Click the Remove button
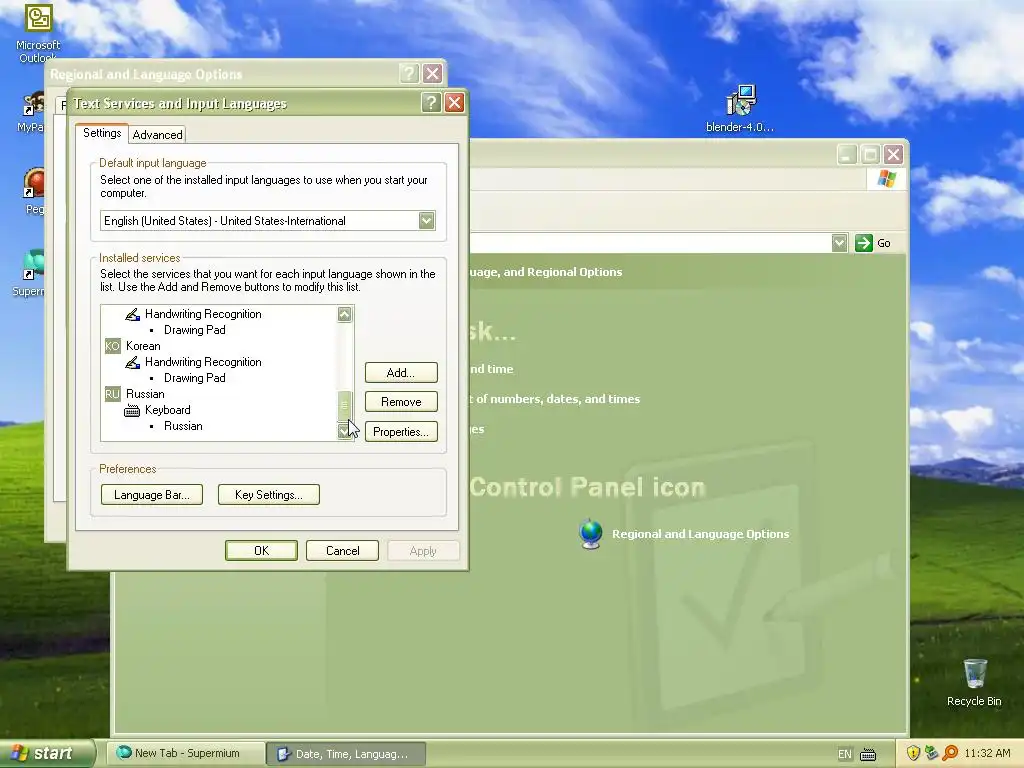The height and width of the screenshot is (768, 1024). (401, 402)
